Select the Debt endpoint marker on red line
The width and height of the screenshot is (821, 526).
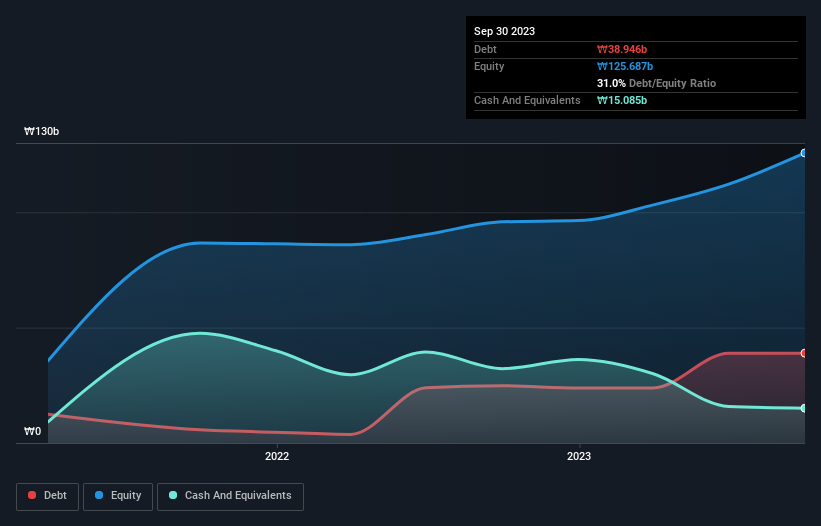(804, 353)
